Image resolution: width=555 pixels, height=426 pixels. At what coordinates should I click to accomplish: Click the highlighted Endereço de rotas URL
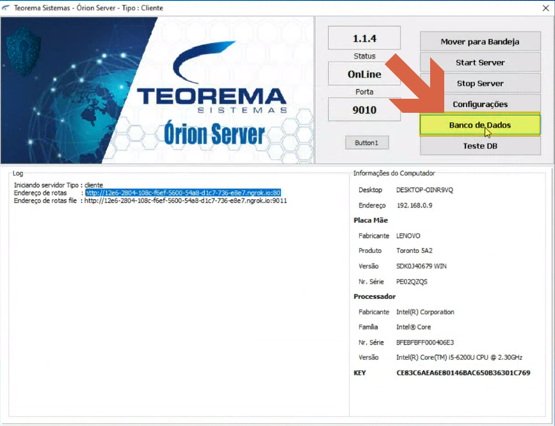183,193
